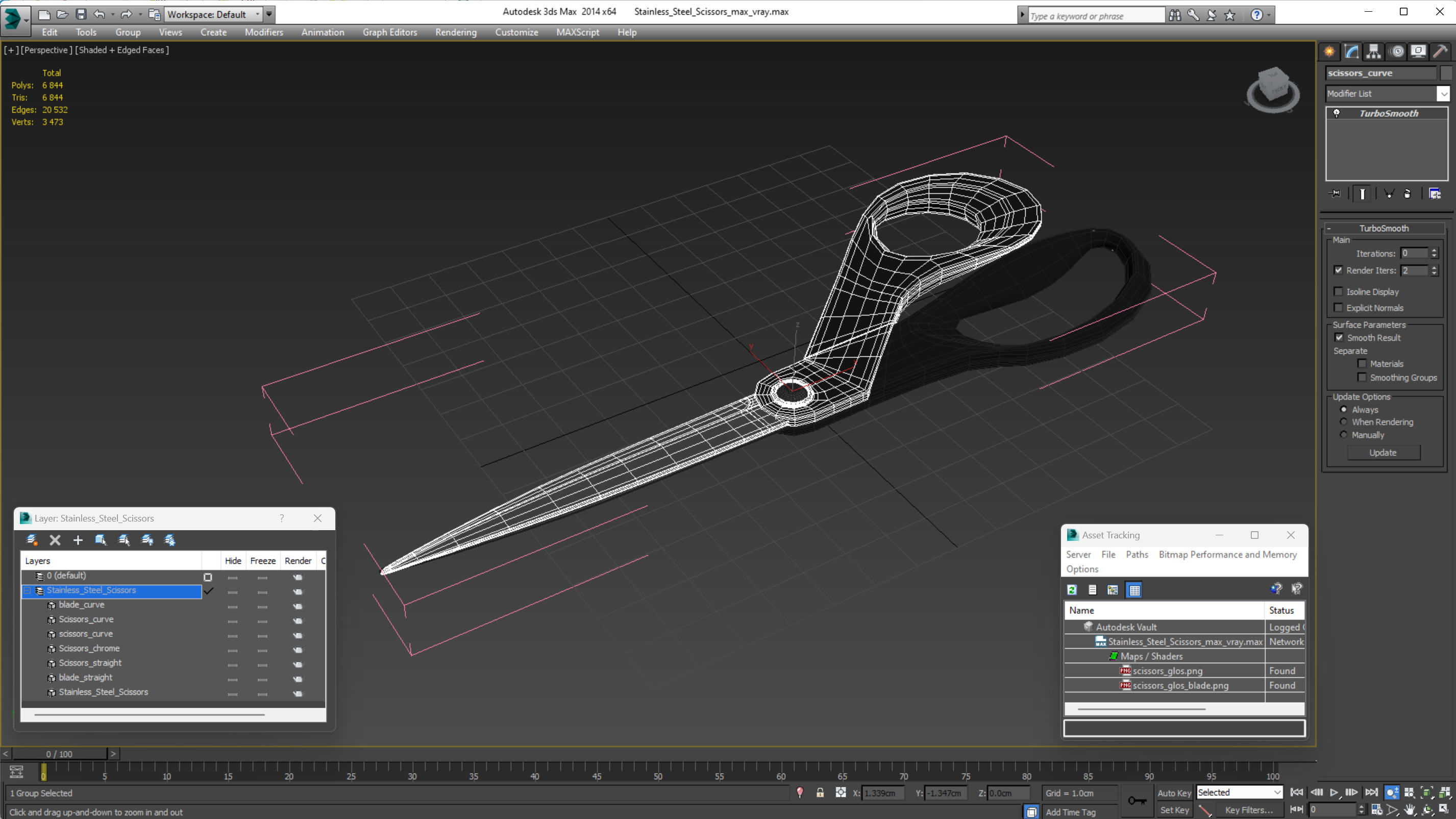Click the Create New Layer icon
This screenshot has height=819, width=1456.
coord(32,540)
